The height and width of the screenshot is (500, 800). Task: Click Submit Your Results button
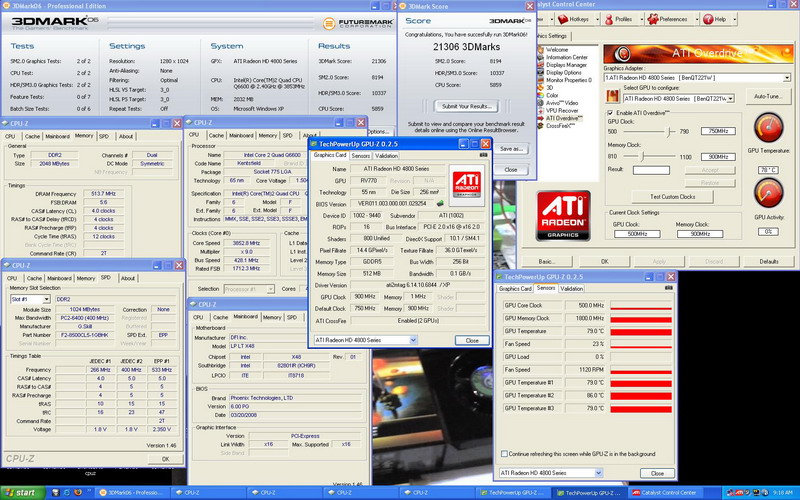[x=466, y=106]
